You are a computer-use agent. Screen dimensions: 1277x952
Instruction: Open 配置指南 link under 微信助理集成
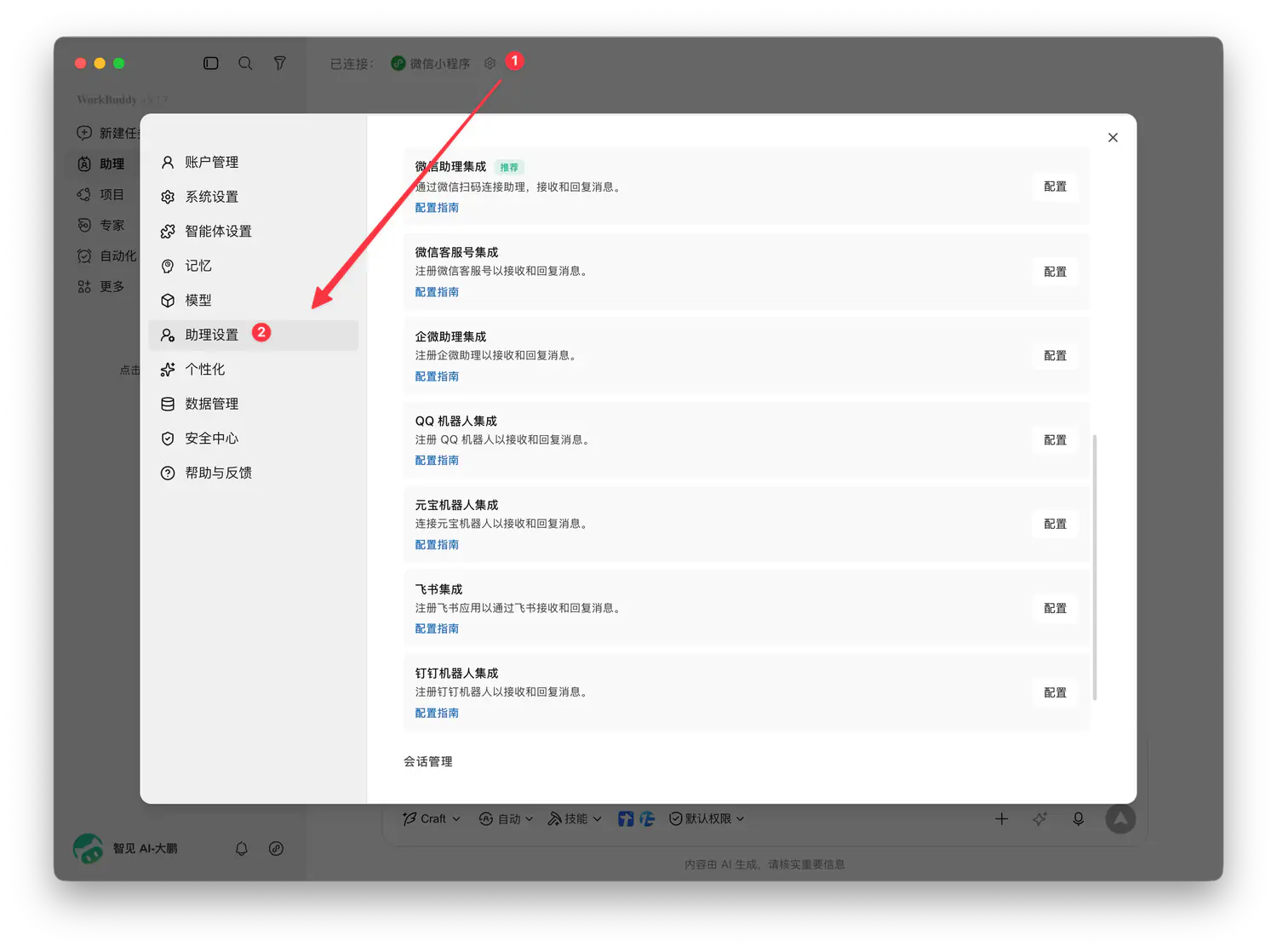coord(437,208)
